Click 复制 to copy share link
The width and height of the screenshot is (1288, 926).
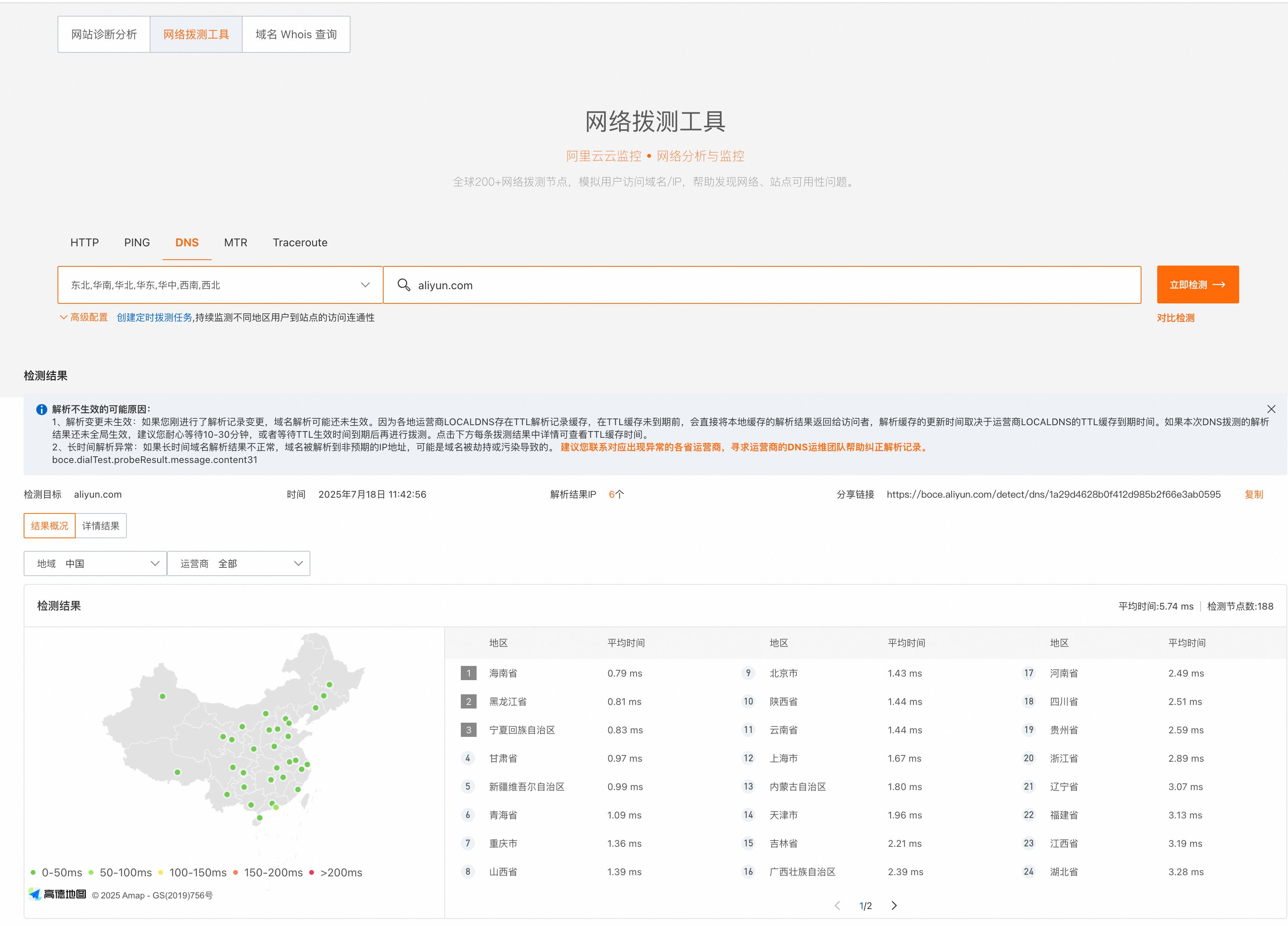[1254, 494]
